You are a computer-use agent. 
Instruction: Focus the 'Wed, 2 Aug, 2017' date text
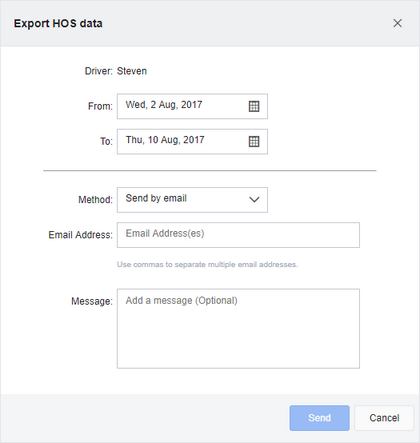(x=164, y=105)
